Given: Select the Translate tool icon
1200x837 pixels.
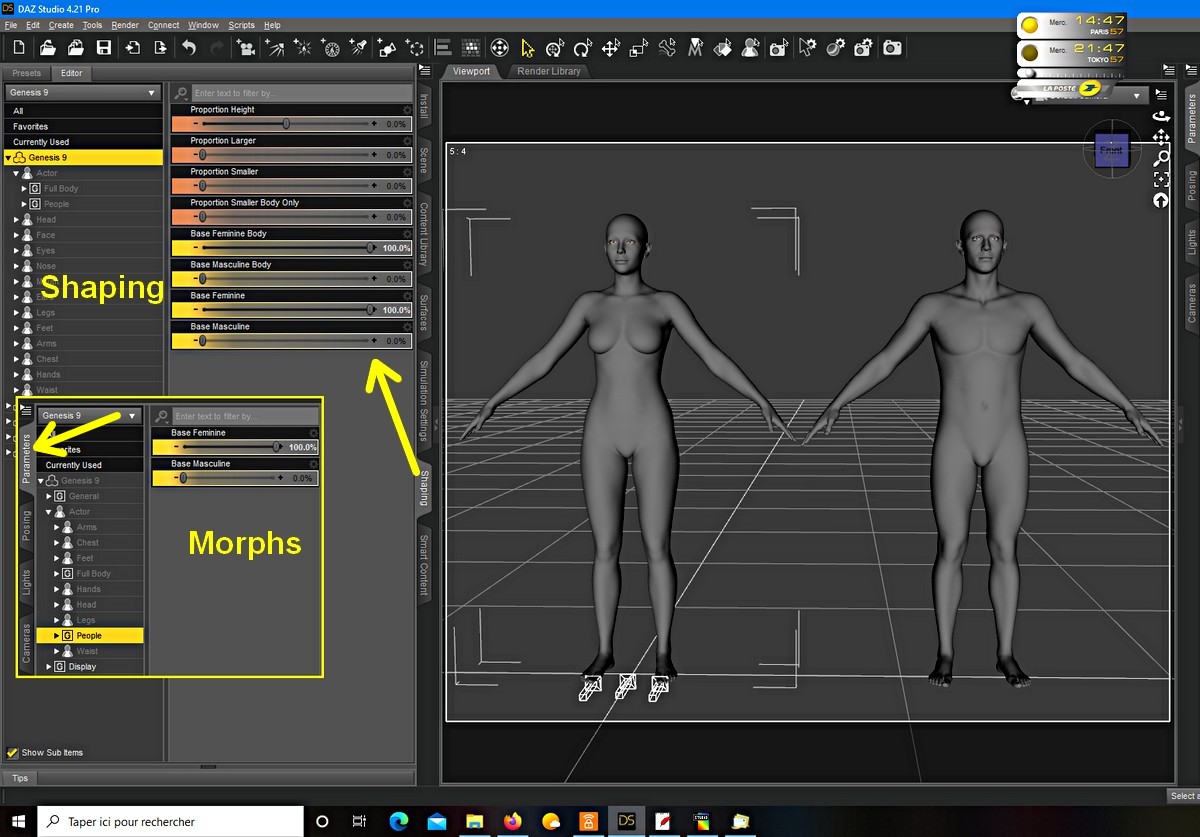Looking at the screenshot, I should click(611, 47).
